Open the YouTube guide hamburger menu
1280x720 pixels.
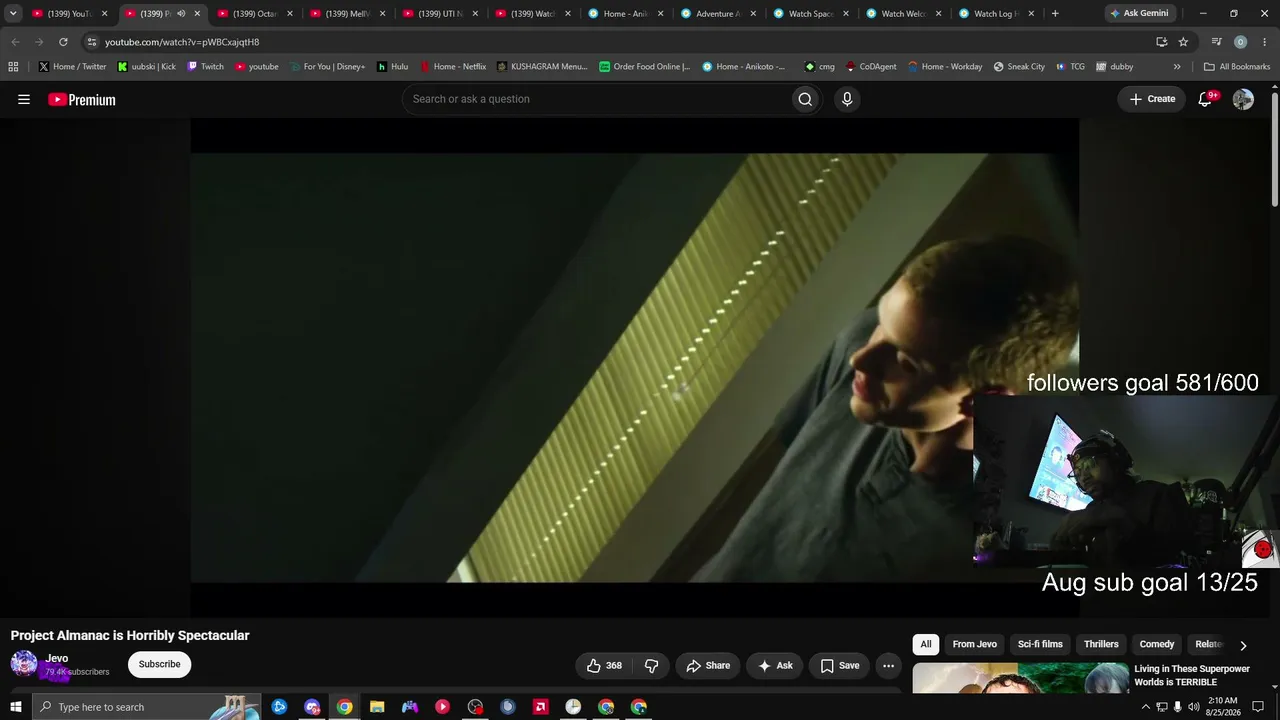click(x=24, y=99)
